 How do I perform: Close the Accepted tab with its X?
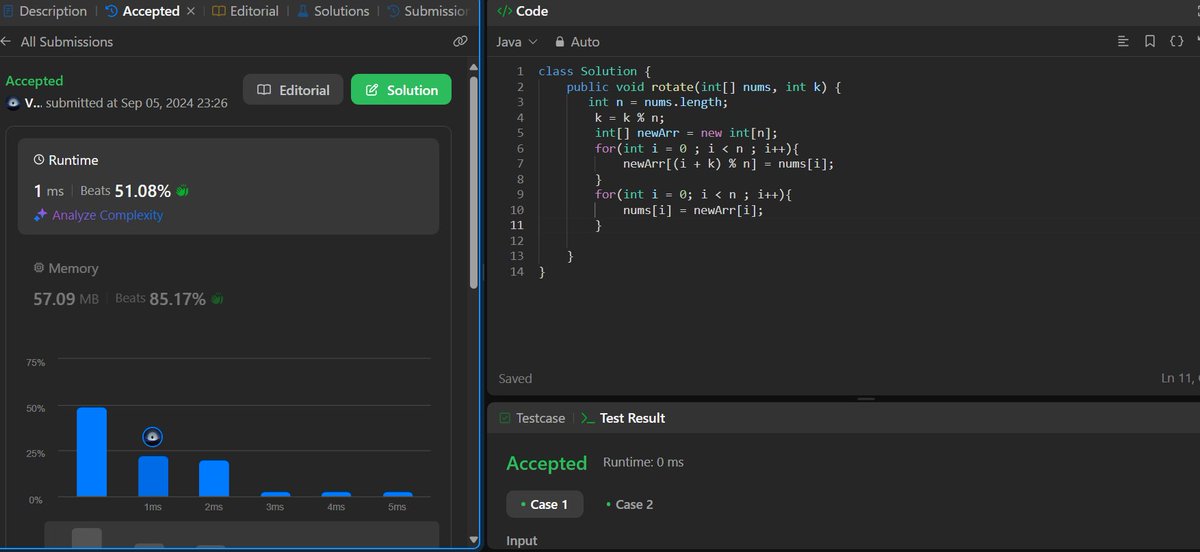click(x=191, y=11)
